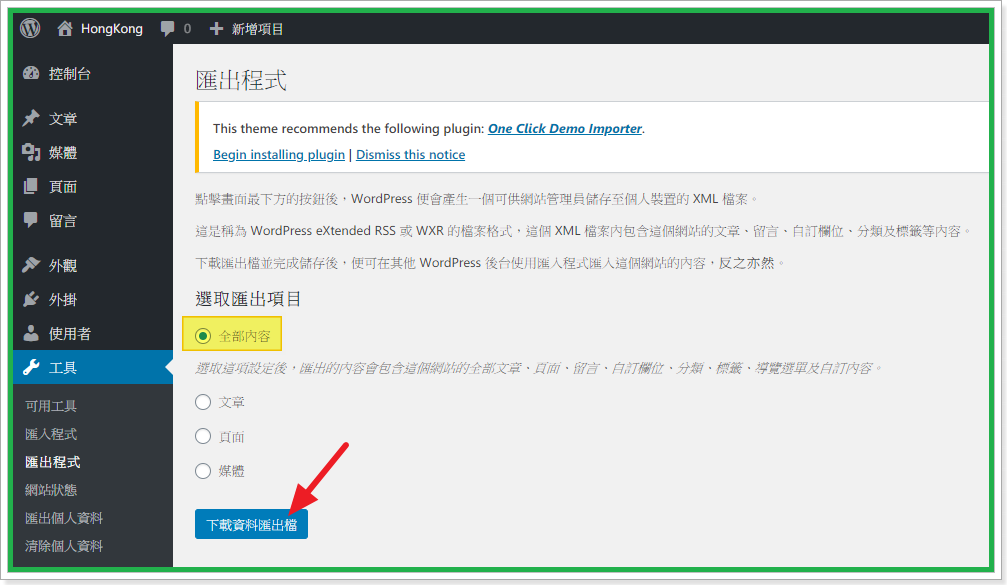Image resolution: width=1007 pixels, height=585 pixels.
Task: Click the 控制台 dashboard gauge icon
Action: (31, 73)
